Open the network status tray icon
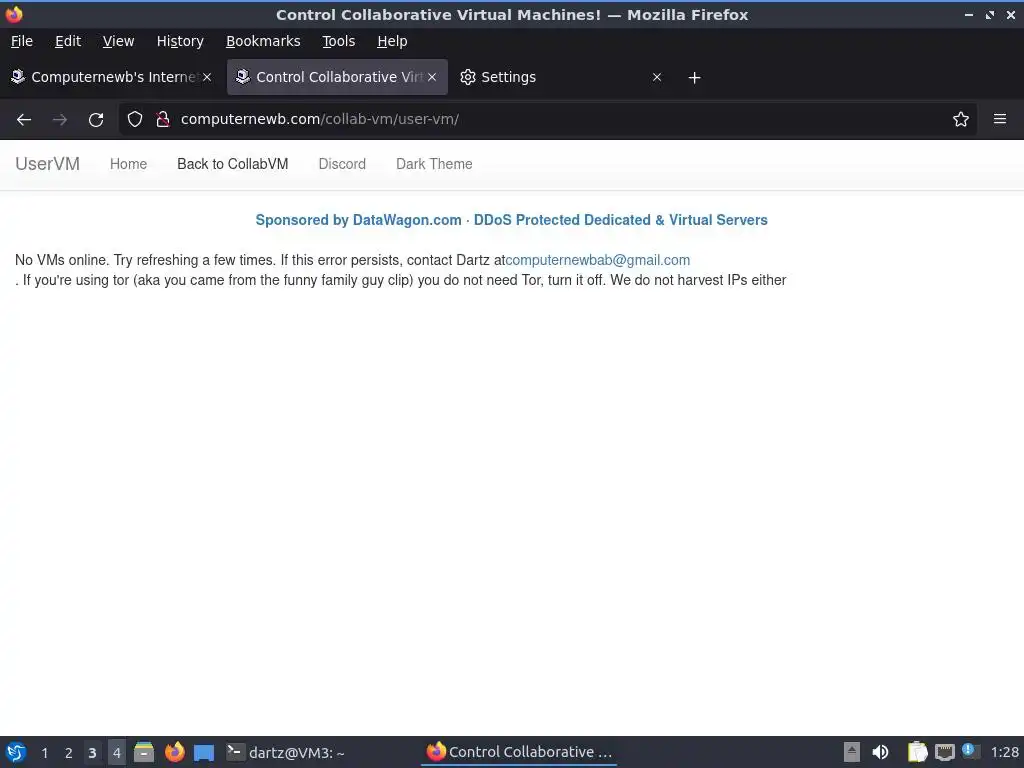The width and height of the screenshot is (1024, 768). (x=944, y=753)
